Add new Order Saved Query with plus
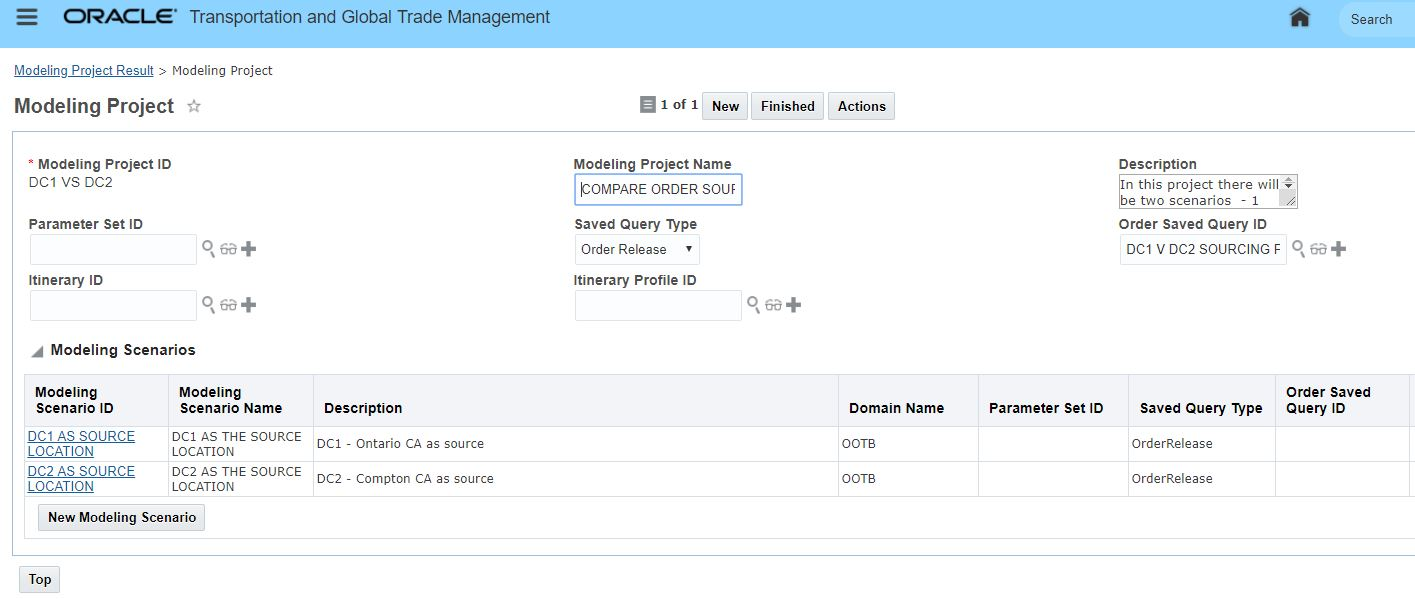Screen dimensions: 1415x599 click(1339, 249)
